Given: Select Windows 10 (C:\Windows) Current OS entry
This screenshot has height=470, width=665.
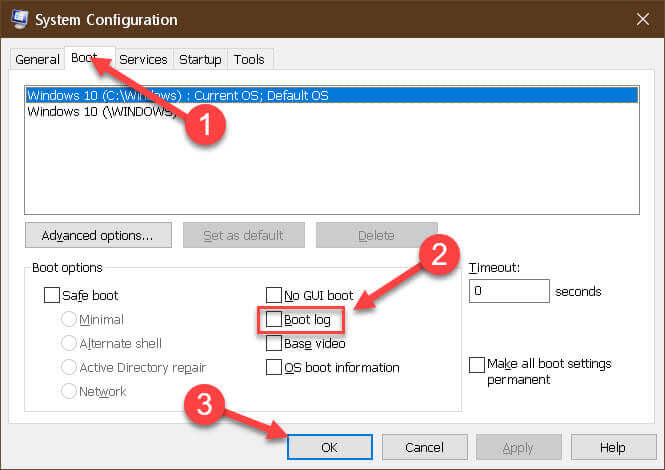Looking at the screenshot, I should tap(332, 95).
